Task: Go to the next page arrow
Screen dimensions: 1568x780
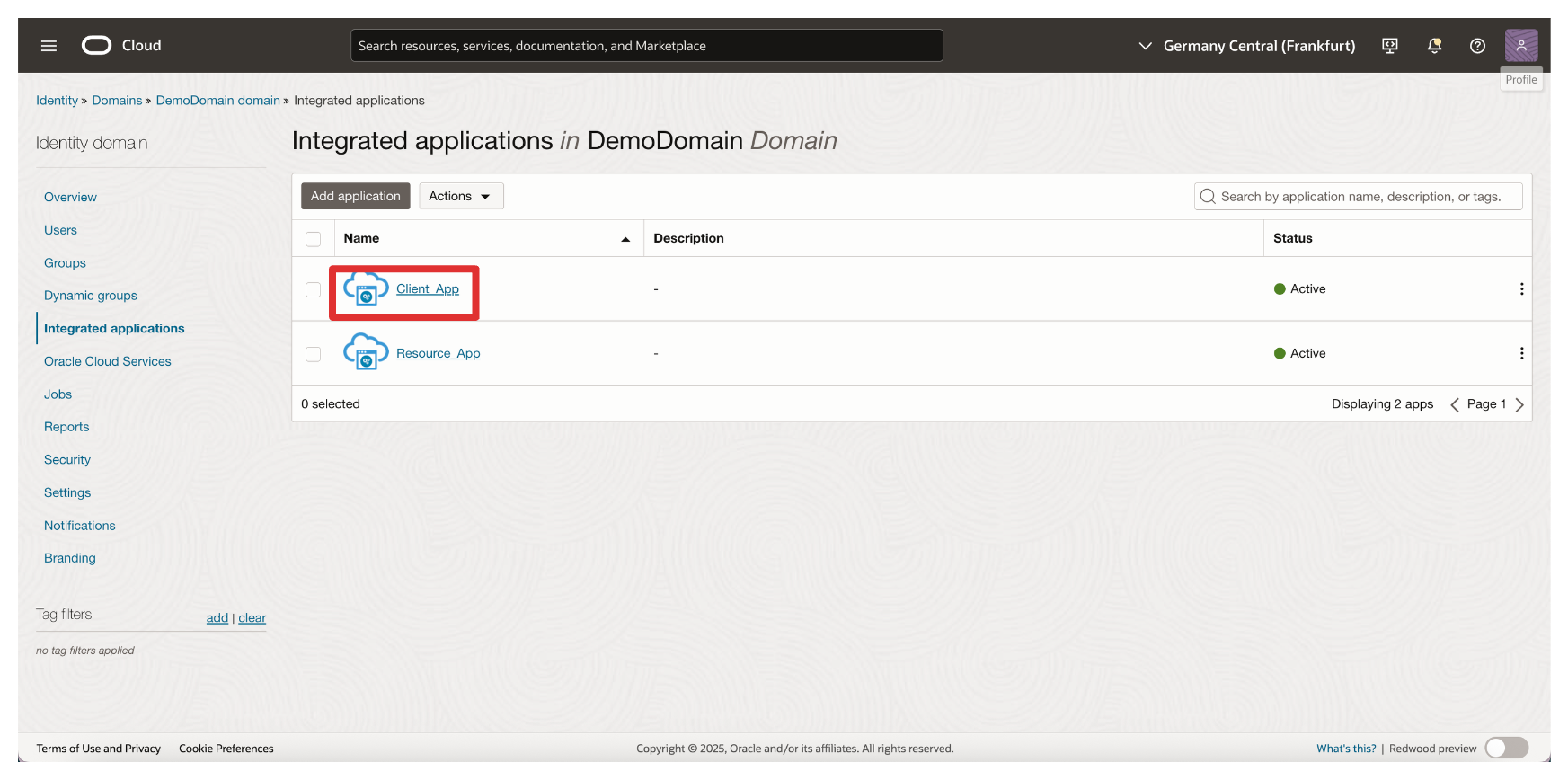Action: coord(1519,404)
